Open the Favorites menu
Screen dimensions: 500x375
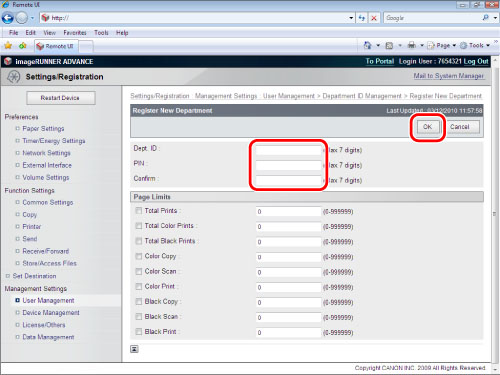[75, 33]
